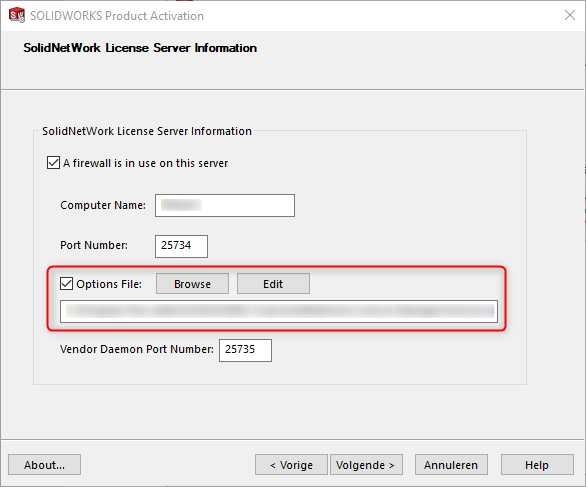The image size is (586, 487).
Task: Click the 'Options File:' label text
Action: [x=109, y=284]
